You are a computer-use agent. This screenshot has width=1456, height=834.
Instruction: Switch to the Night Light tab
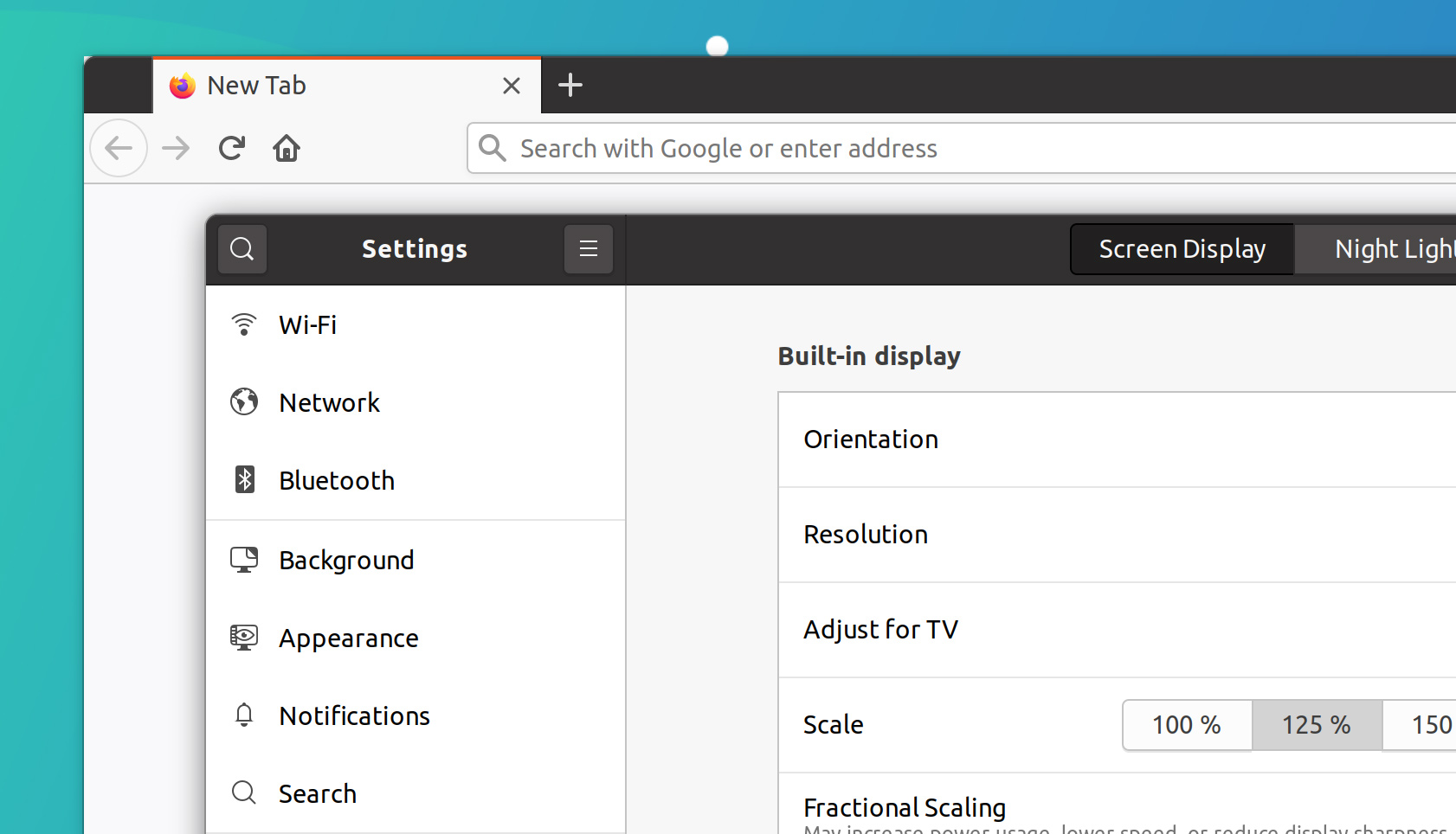[1376, 249]
